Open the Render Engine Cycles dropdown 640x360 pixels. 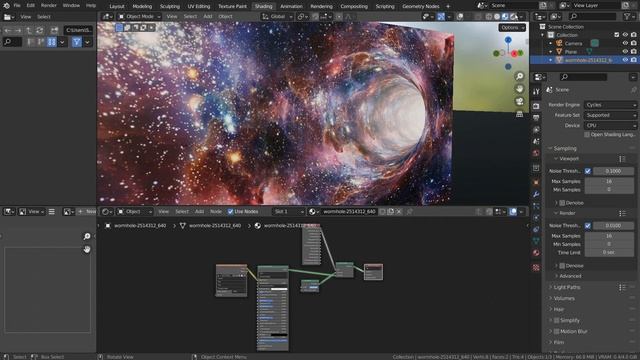click(x=611, y=105)
